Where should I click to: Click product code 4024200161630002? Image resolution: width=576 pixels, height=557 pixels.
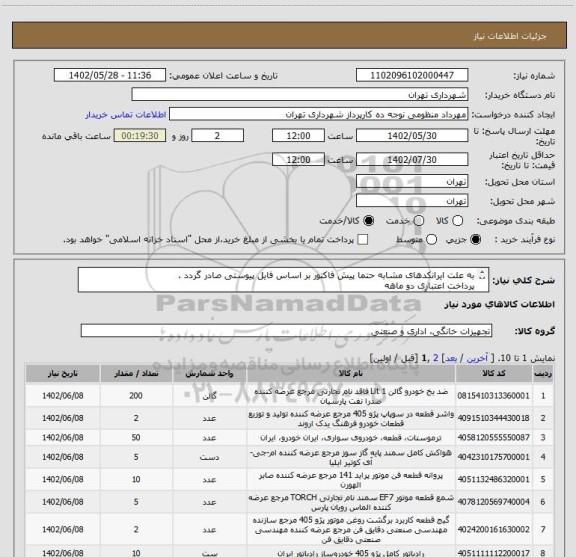point(493,529)
